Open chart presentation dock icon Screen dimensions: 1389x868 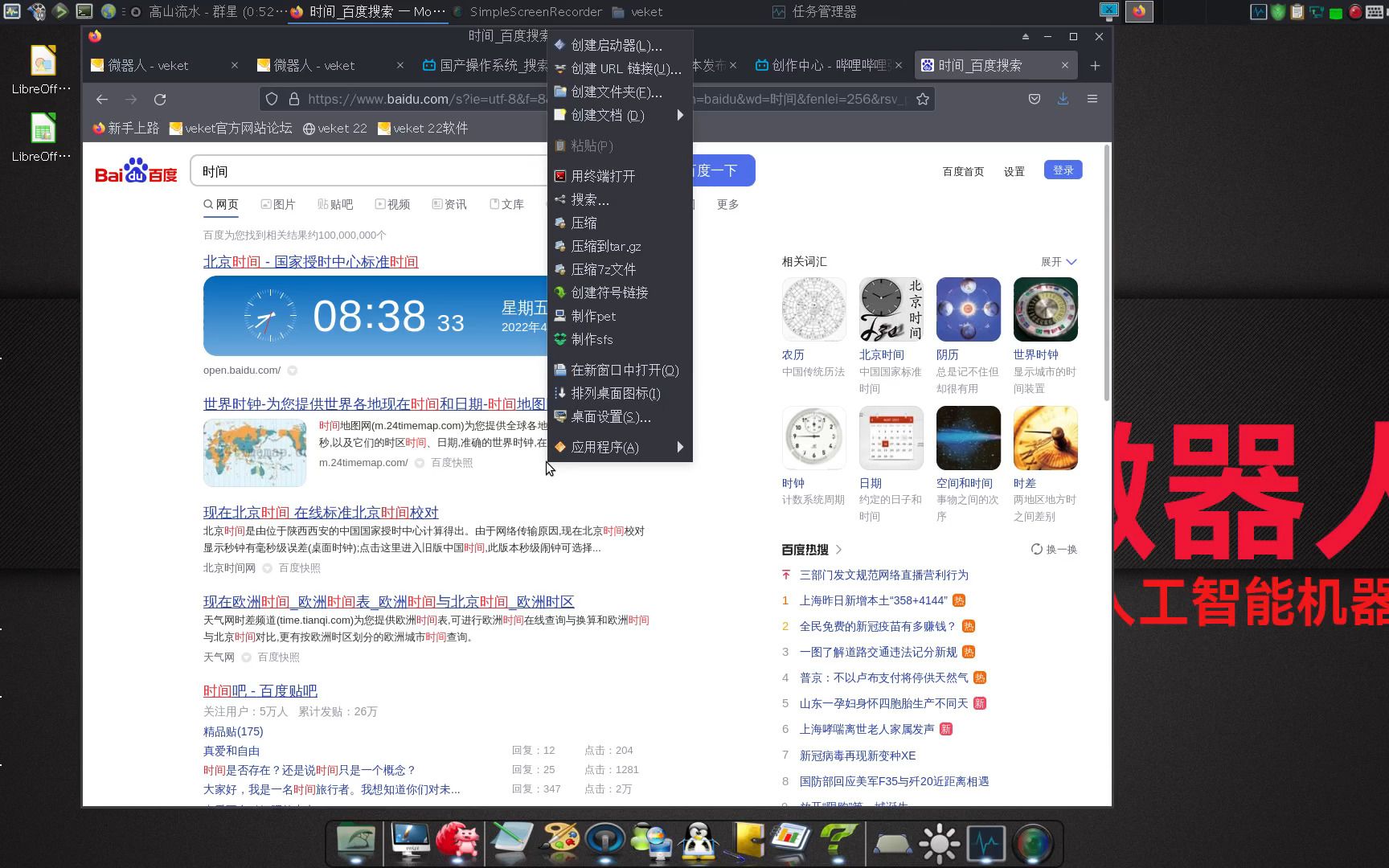click(792, 840)
